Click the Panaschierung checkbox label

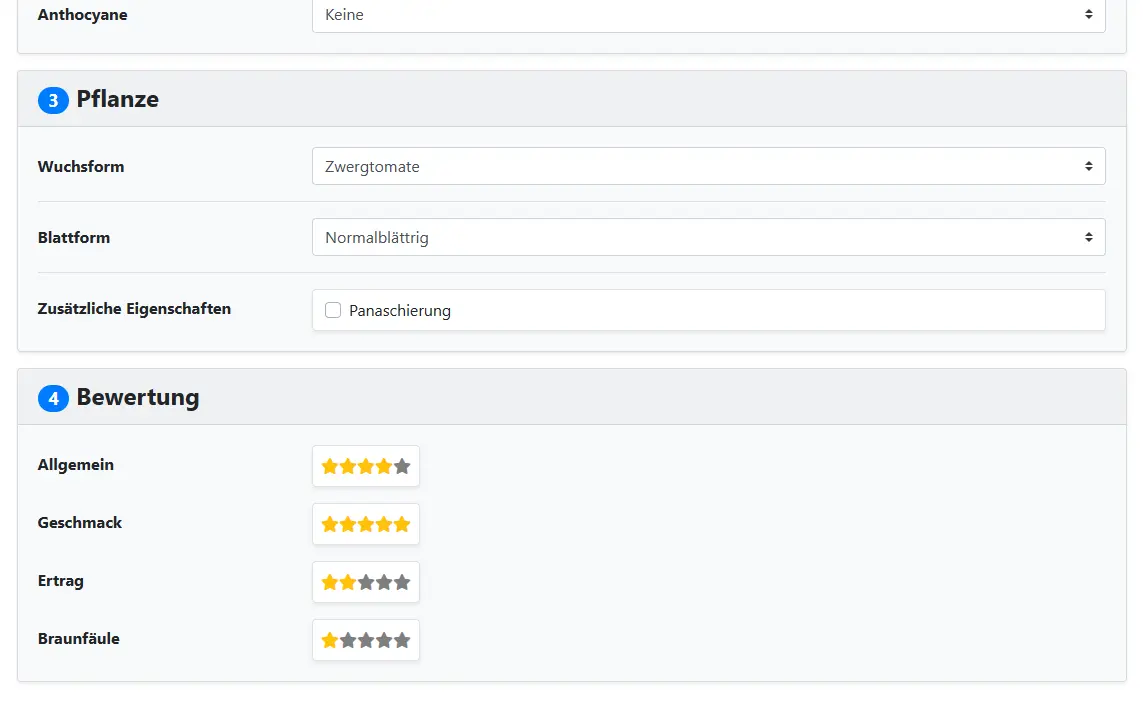[x=400, y=311]
